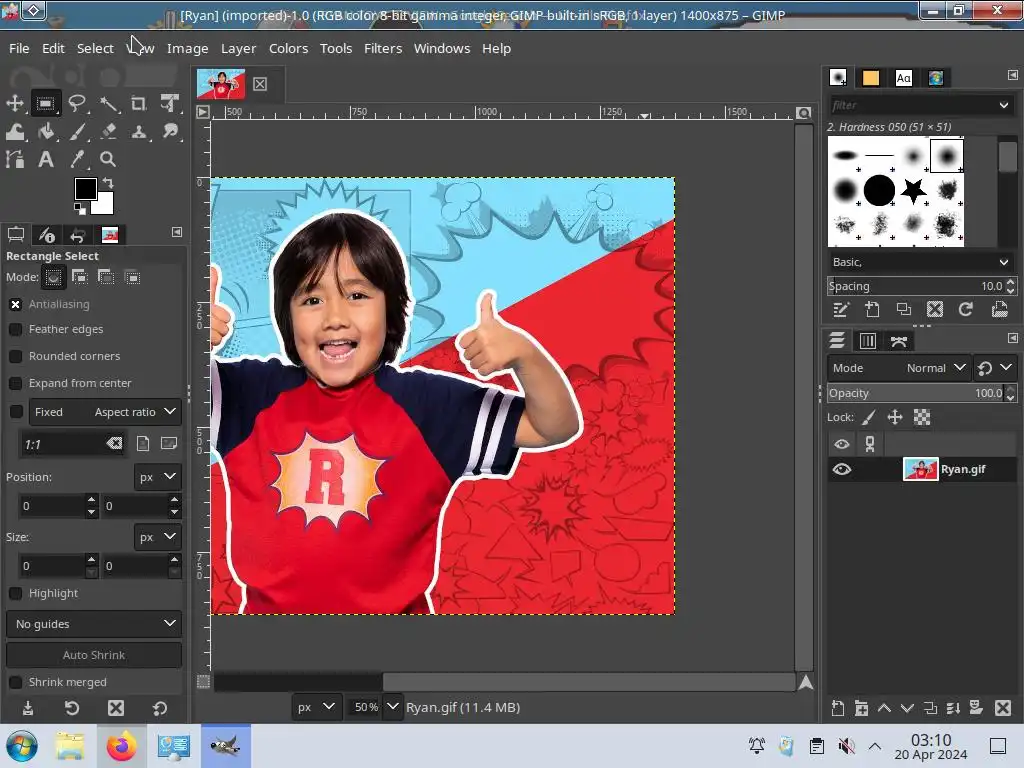Hide the Ryan.gif layer with eye icon

[x=842, y=470]
